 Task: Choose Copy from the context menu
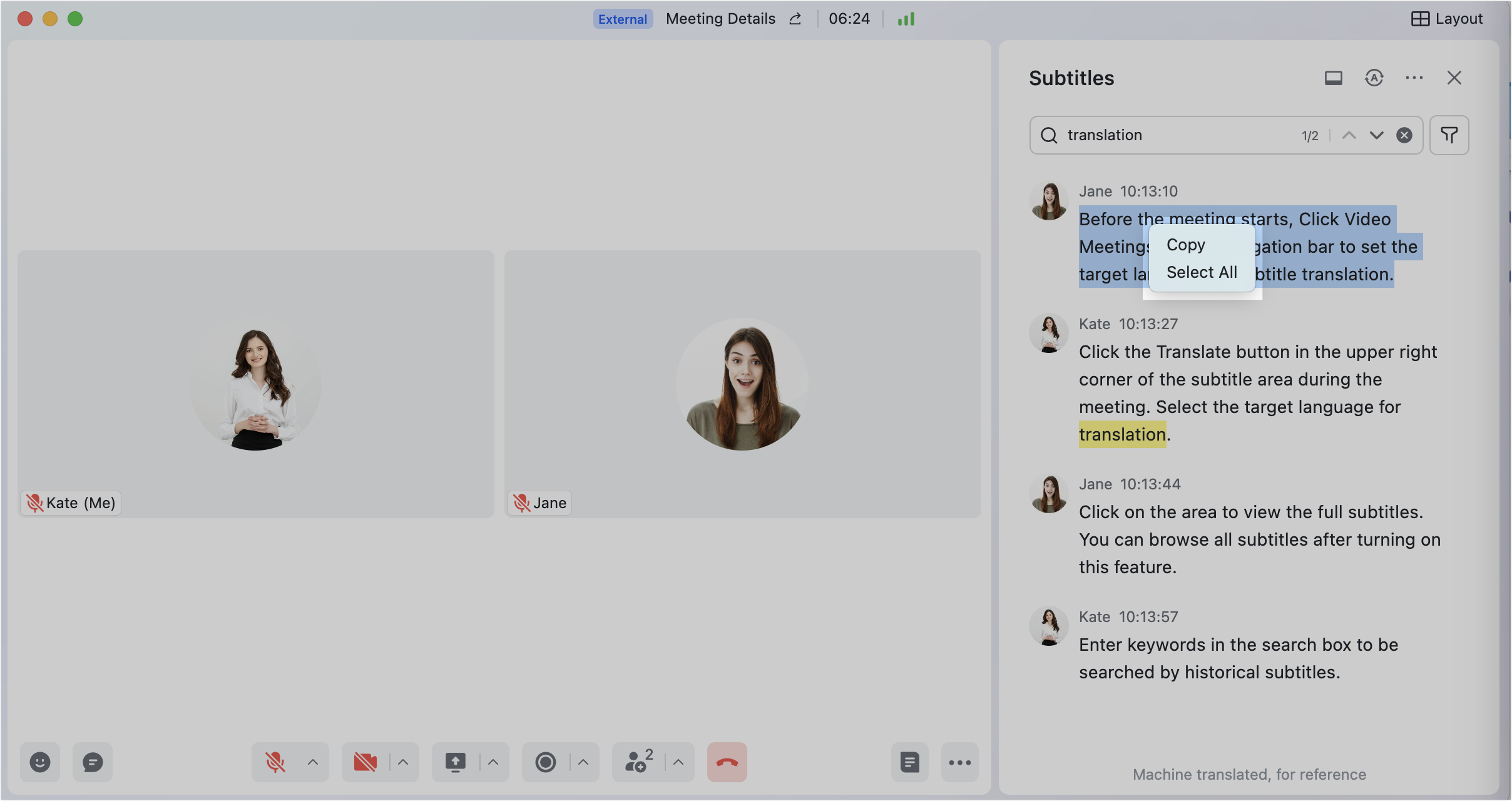click(x=1186, y=245)
